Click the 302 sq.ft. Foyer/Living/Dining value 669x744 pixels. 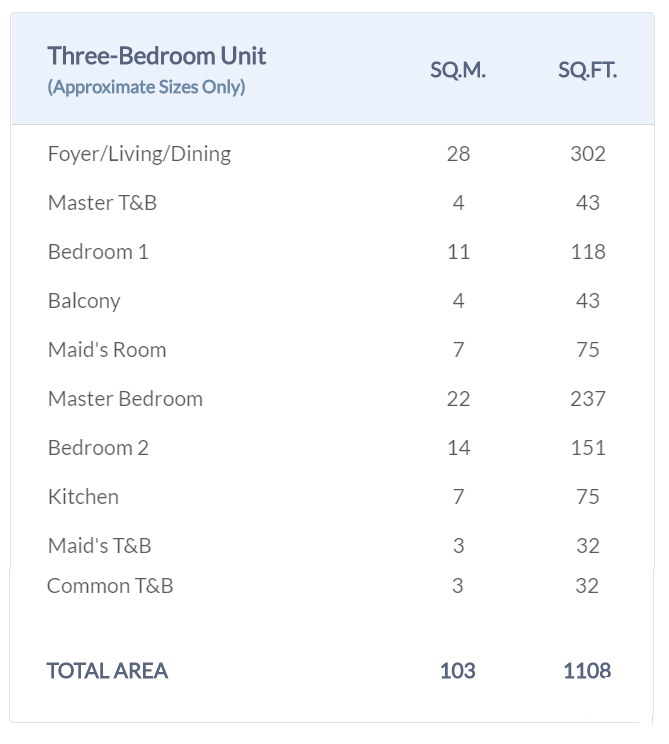click(588, 154)
